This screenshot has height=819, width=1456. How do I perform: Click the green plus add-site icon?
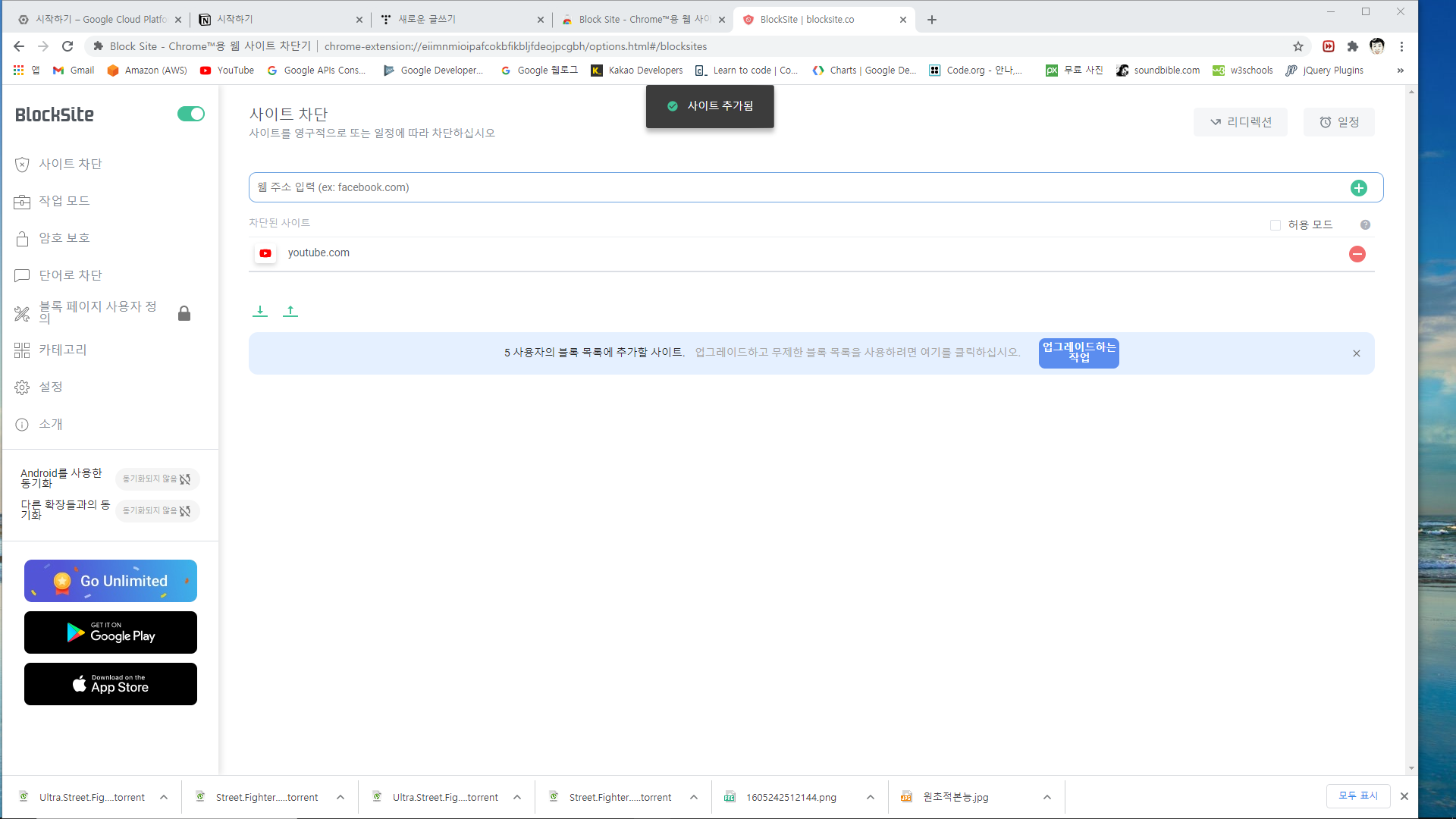[x=1358, y=188]
